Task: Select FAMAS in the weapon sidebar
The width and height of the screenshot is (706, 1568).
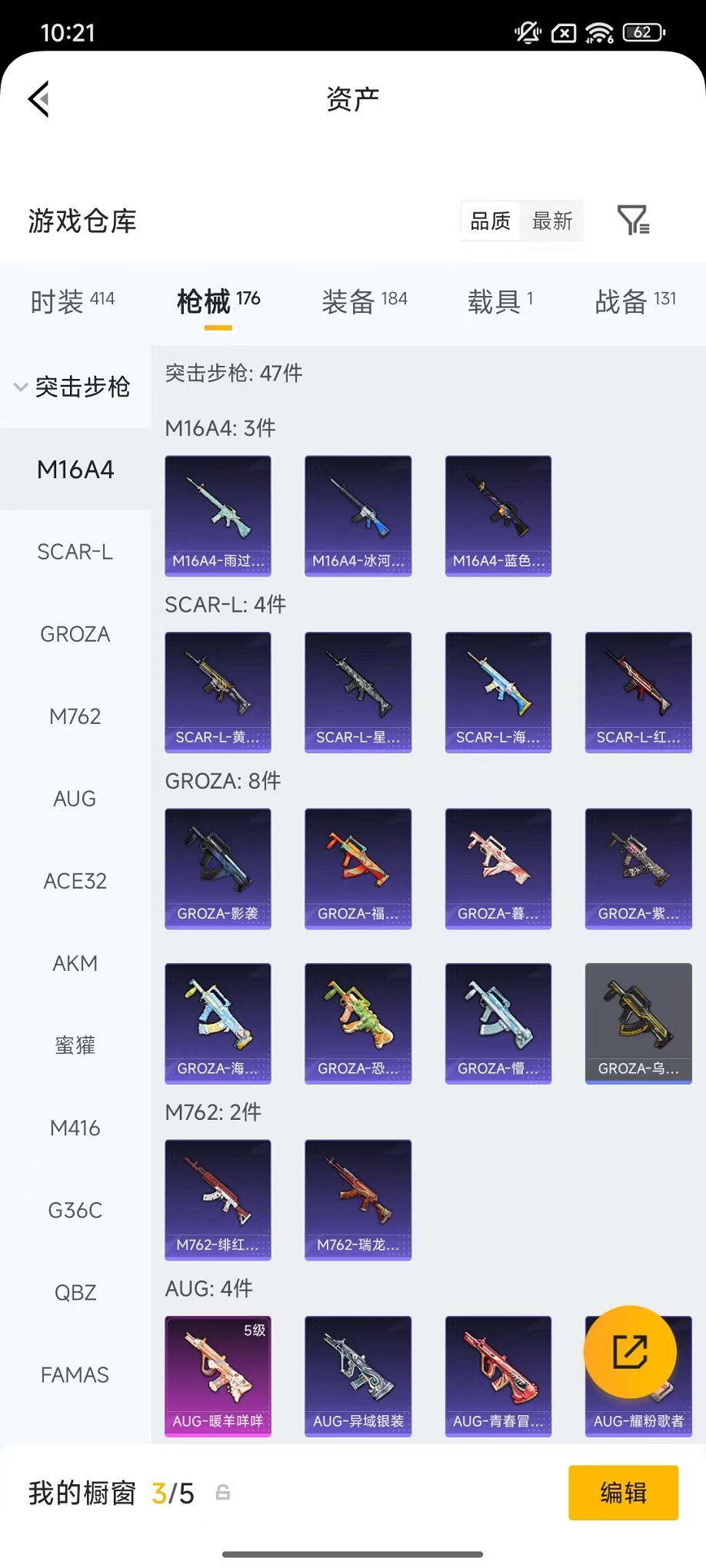Action: point(75,1374)
